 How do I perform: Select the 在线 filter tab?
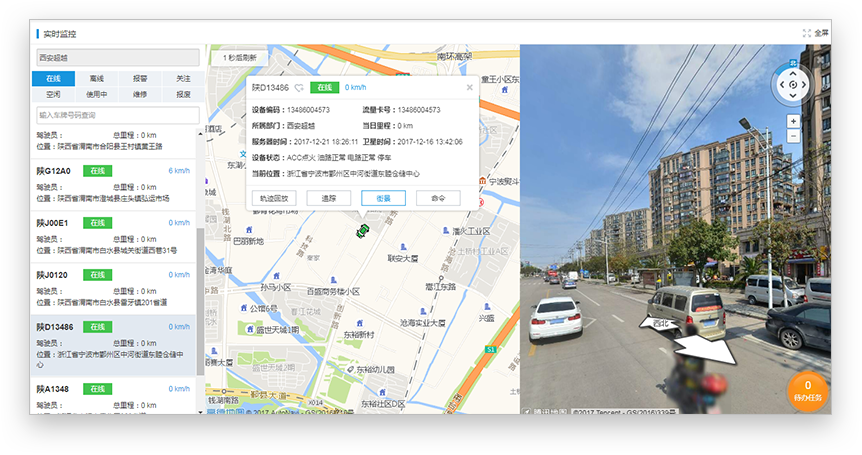(x=53, y=78)
